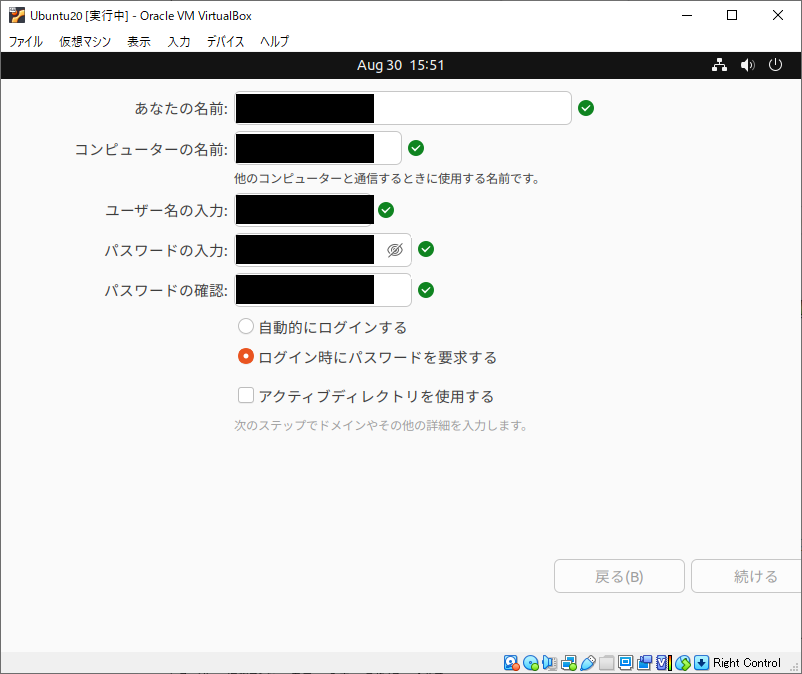Click the network icon in Ubuntu top bar
This screenshot has width=802, height=674.
coord(719,64)
